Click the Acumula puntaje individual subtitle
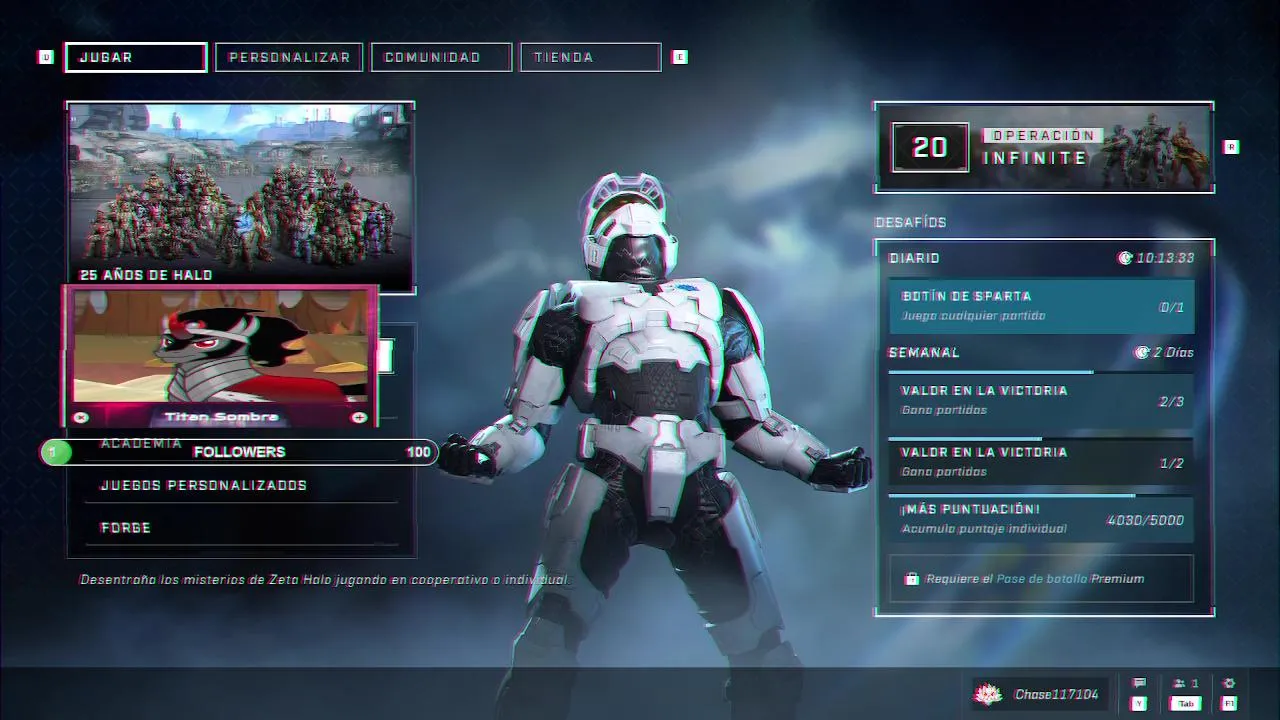This screenshot has height=720, width=1280. [984, 528]
